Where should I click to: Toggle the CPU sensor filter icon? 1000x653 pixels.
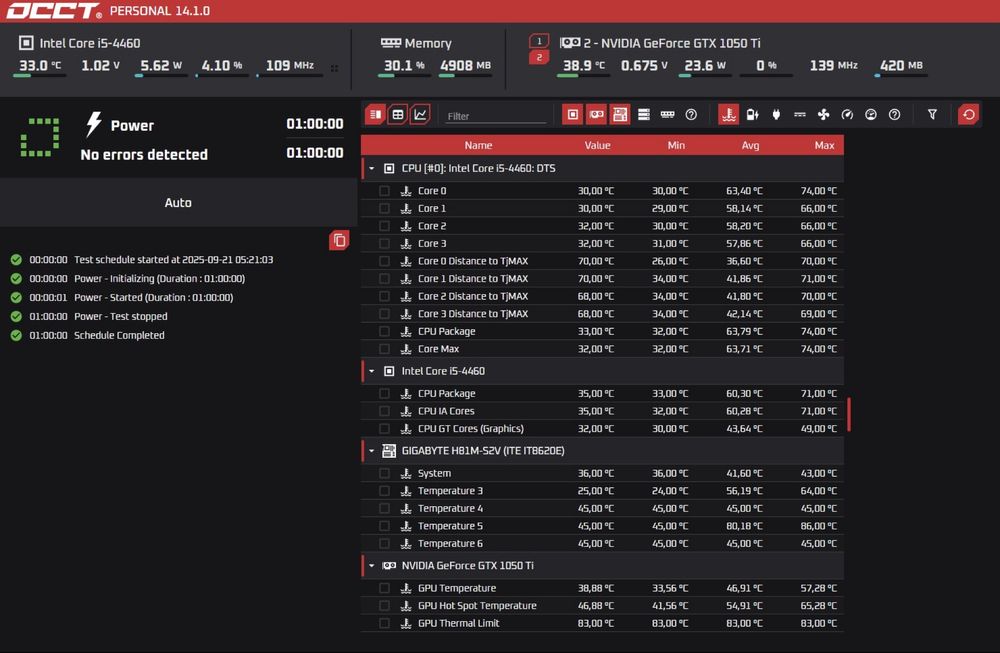pos(573,115)
